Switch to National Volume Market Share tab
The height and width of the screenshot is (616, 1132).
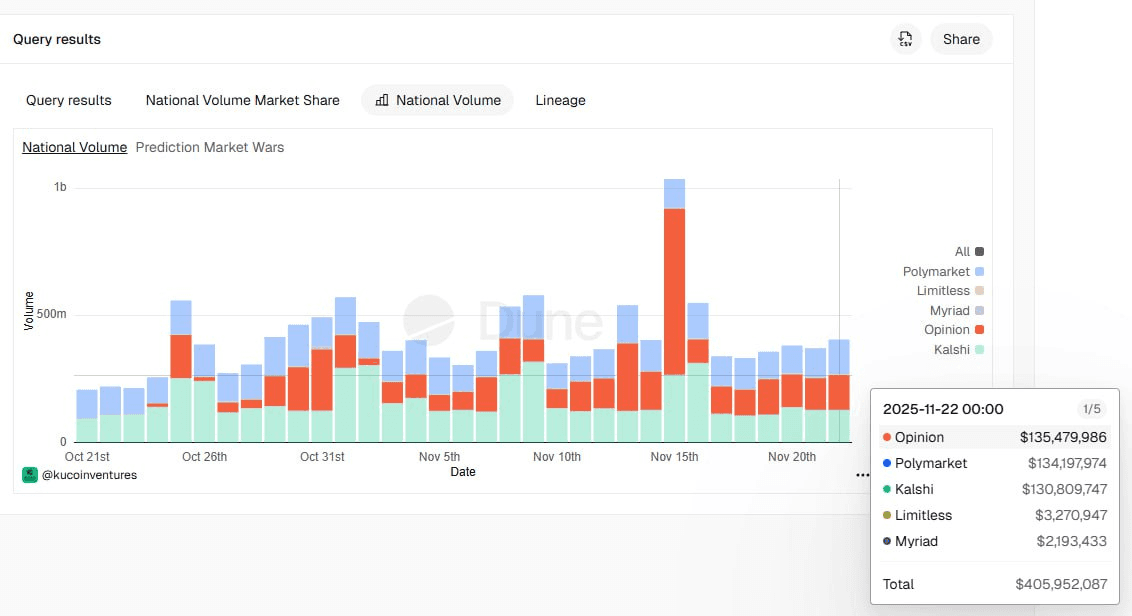(242, 100)
